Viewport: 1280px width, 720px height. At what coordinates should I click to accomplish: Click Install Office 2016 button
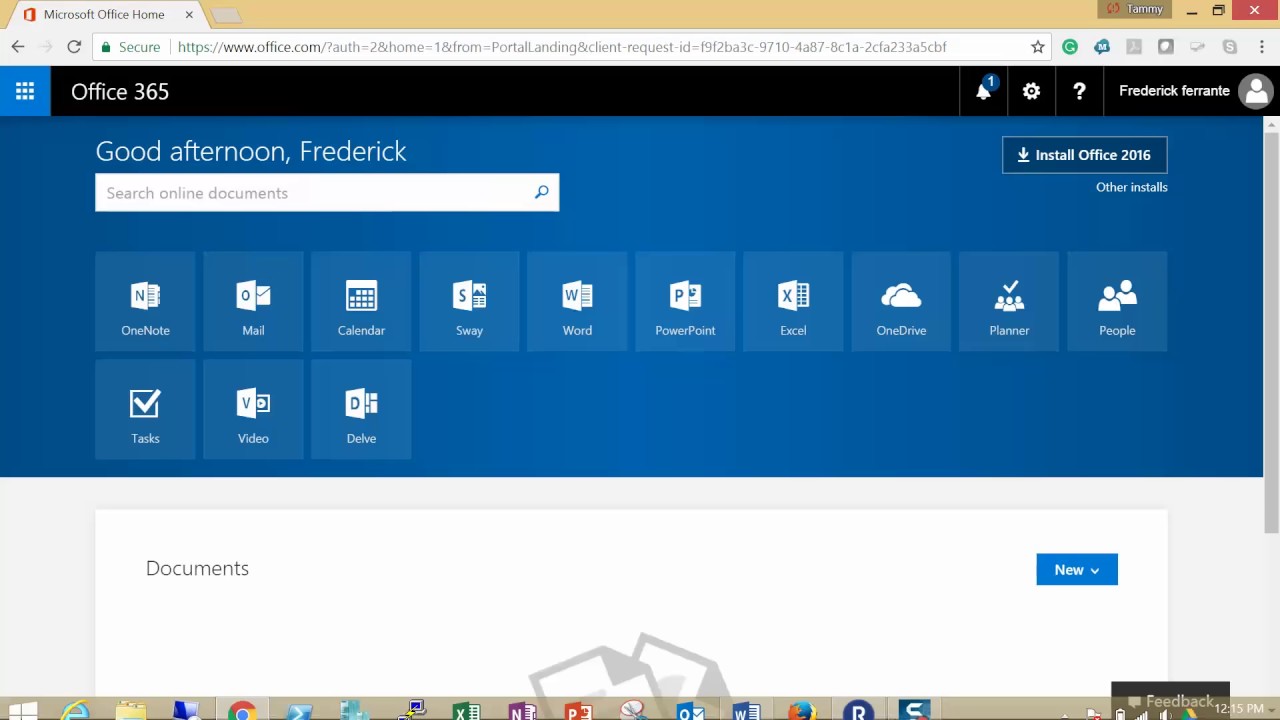pyautogui.click(x=1084, y=155)
